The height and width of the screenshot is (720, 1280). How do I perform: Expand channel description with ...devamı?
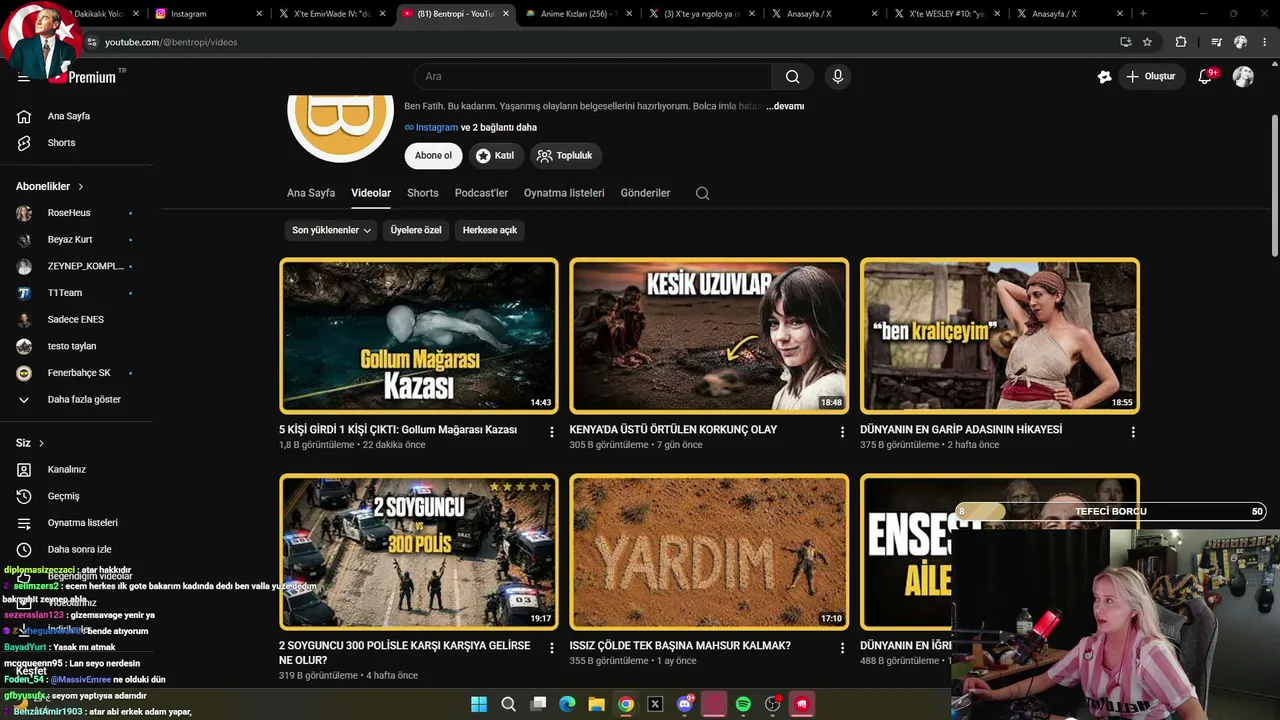pyautogui.click(x=785, y=106)
